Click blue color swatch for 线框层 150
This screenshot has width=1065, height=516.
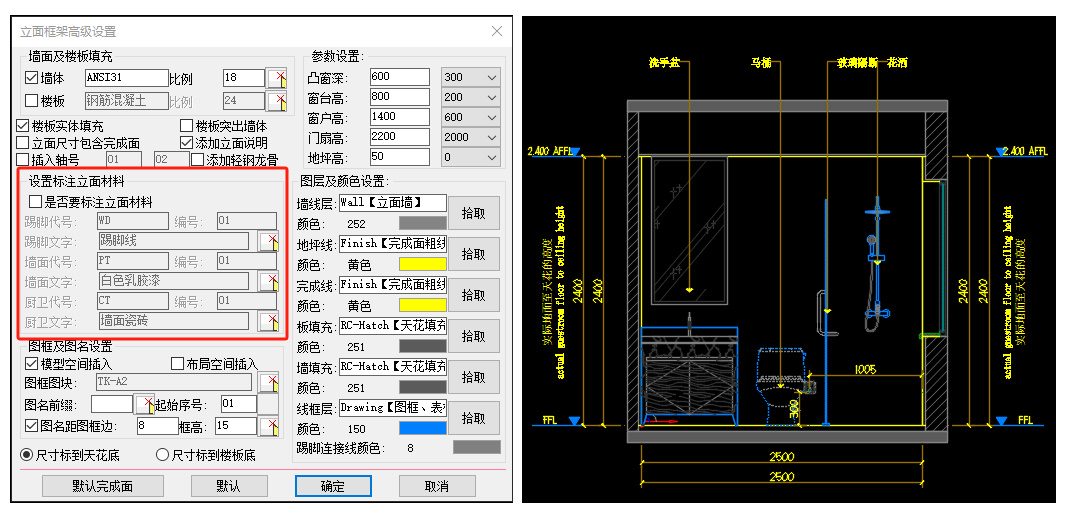422,428
